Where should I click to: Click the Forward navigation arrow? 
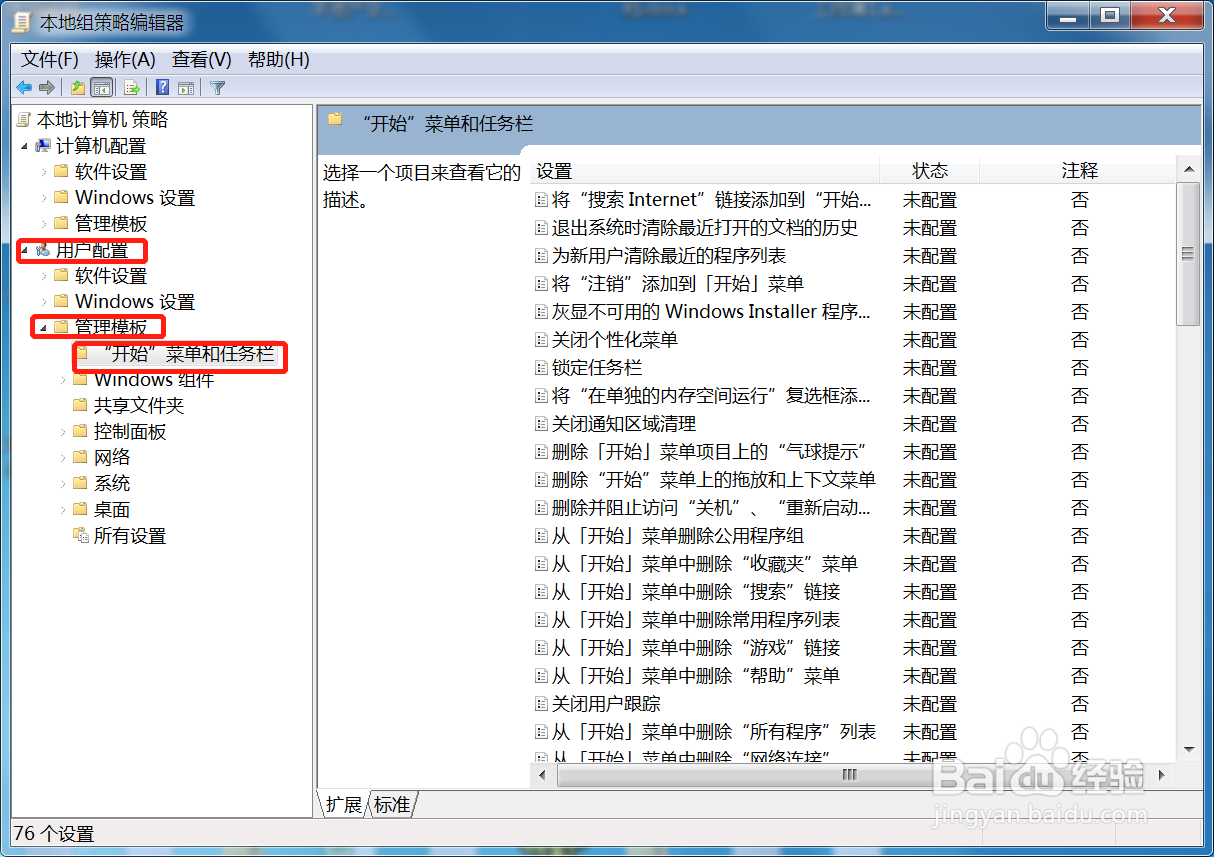pos(46,87)
